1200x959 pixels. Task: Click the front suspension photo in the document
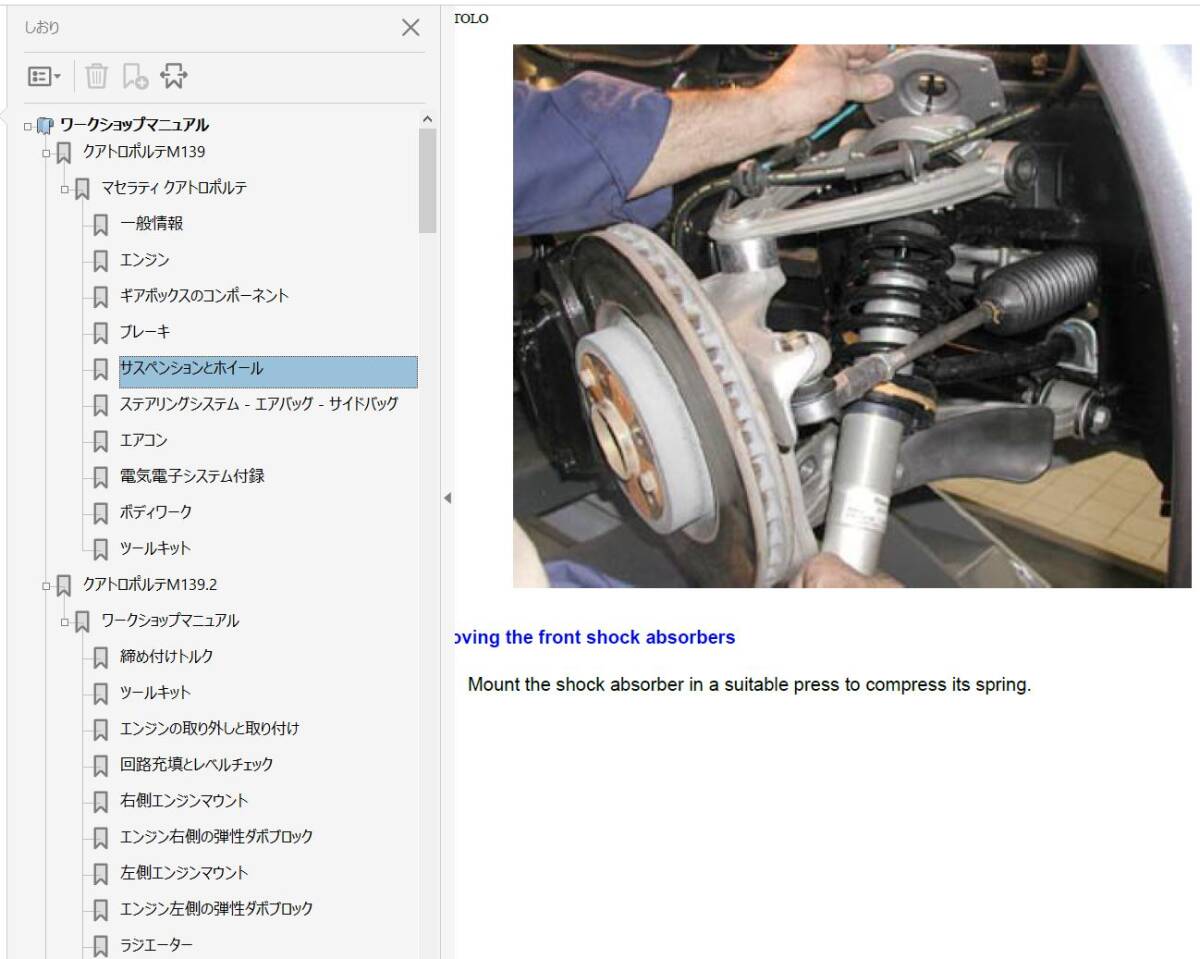(x=852, y=316)
